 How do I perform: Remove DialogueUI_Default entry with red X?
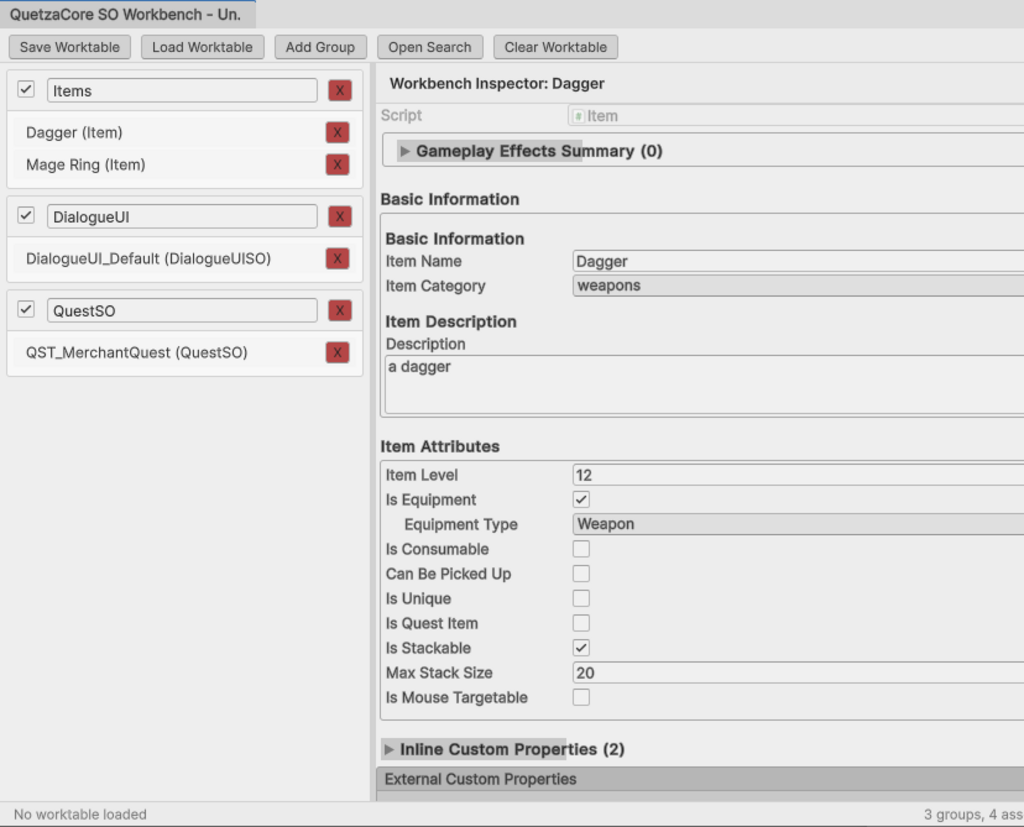338,259
